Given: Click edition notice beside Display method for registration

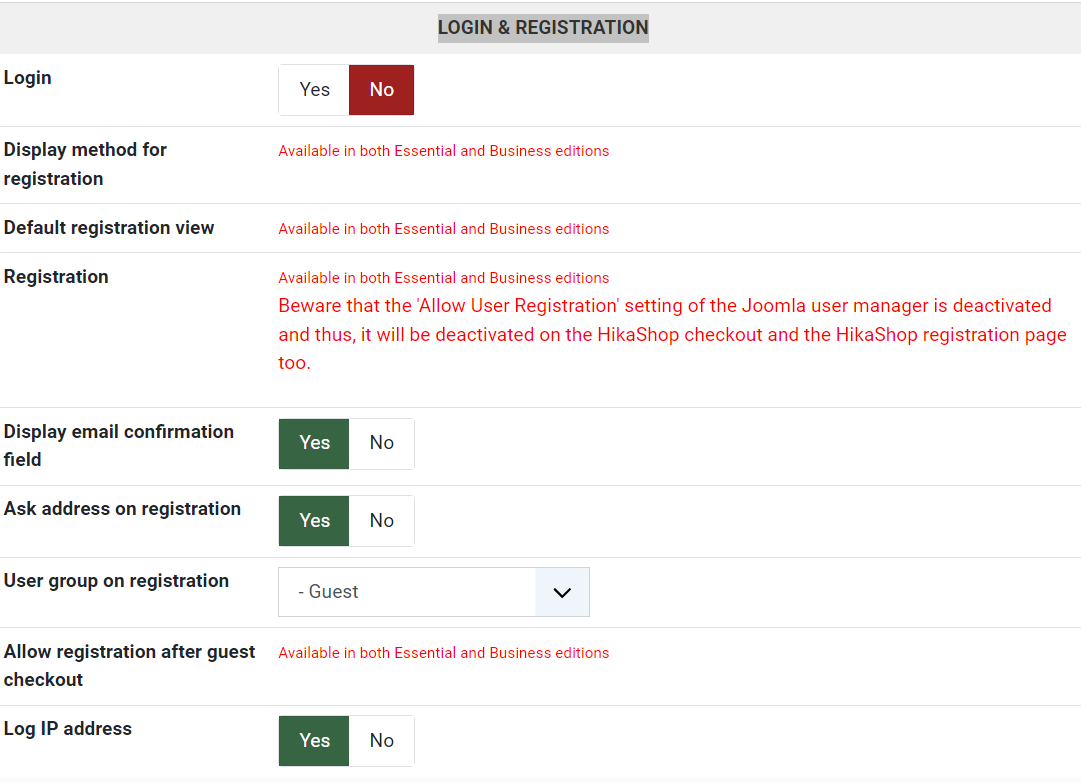Looking at the screenshot, I should tap(443, 151).
